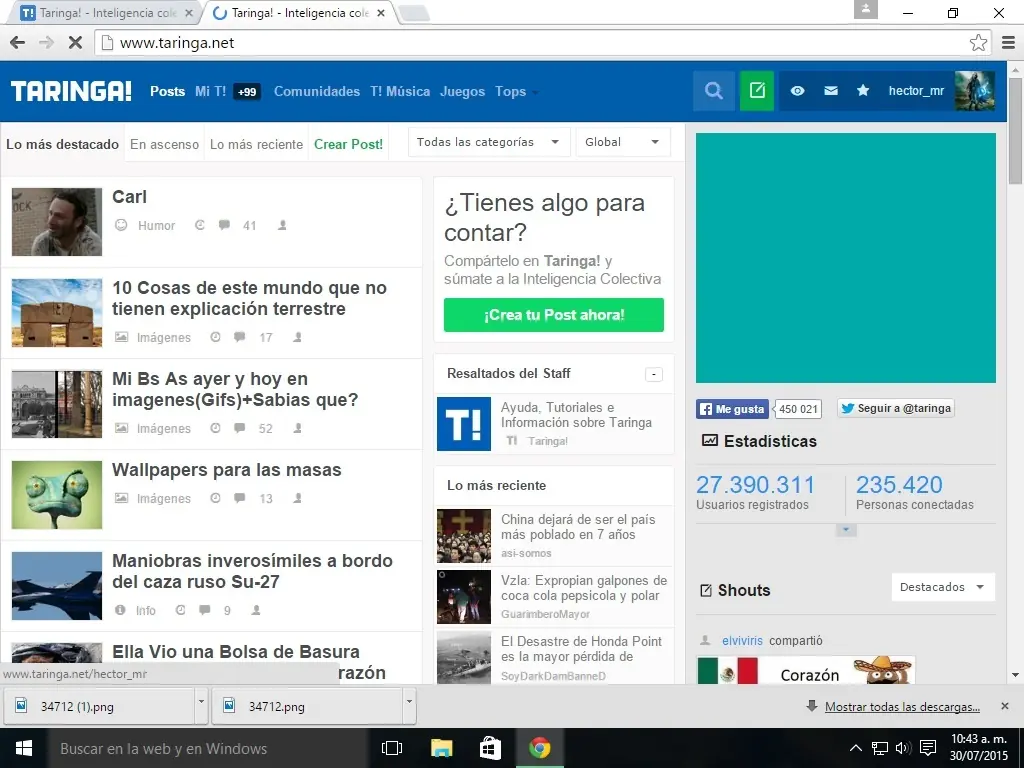This screenshot has width=1024, height=768.
Task: Switch to Lo más reciente tab
Action: 257,144
